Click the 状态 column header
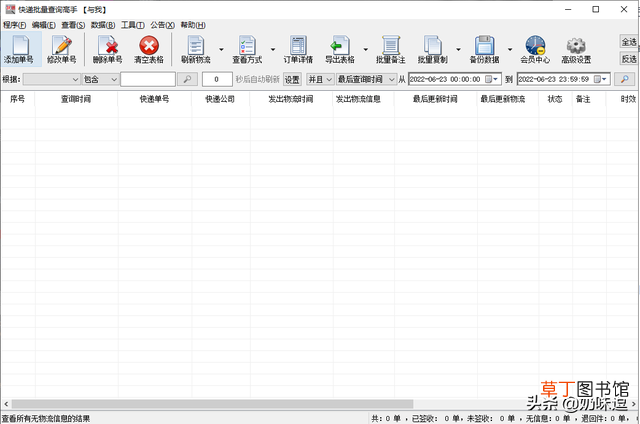The image size is (640, 424). 555,99
